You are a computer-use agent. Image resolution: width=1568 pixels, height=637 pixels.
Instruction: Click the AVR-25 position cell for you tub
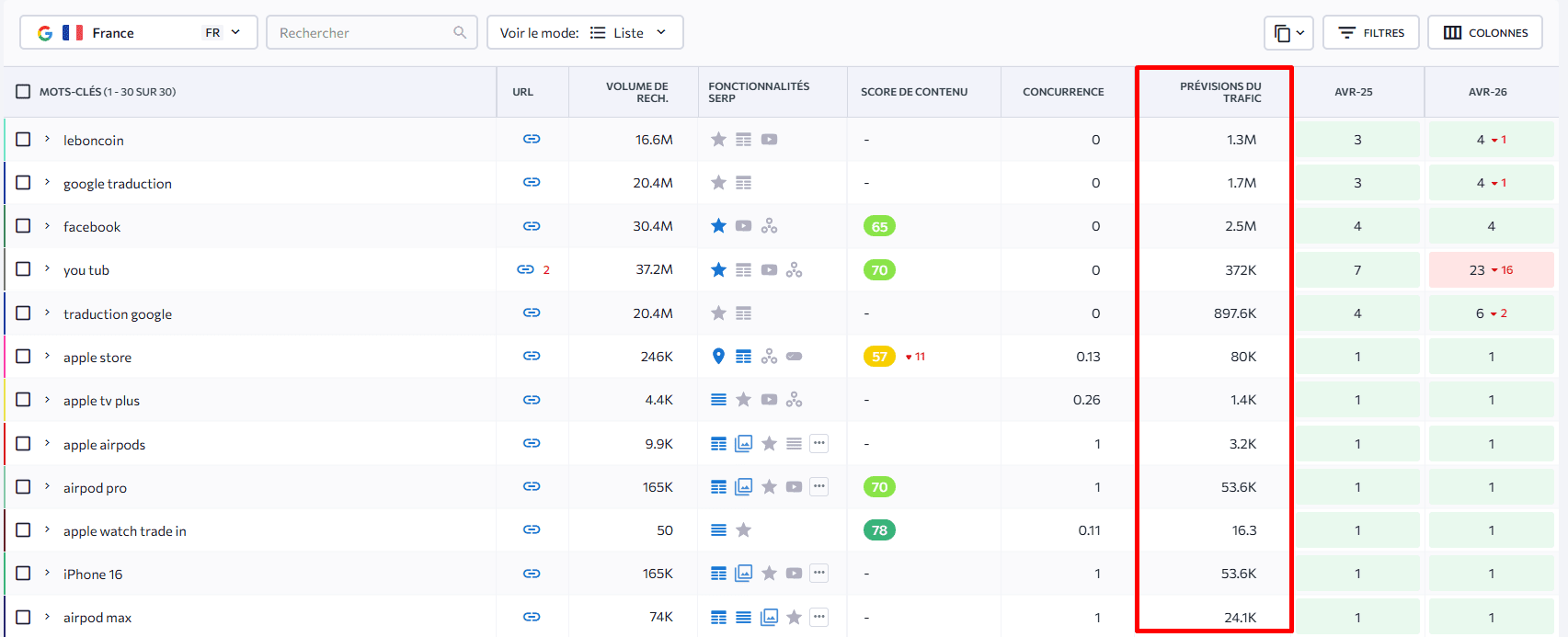(1357, 269)
